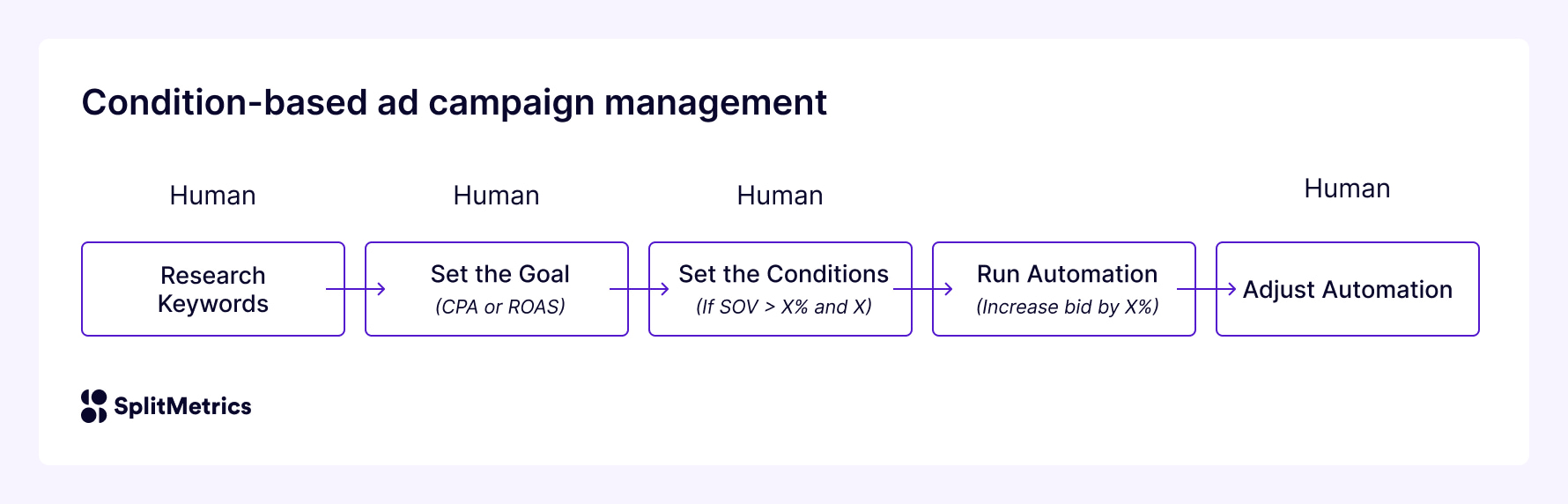Select the Adjust Automation box
1568x504 pixels.
(x=1347, y=290)
